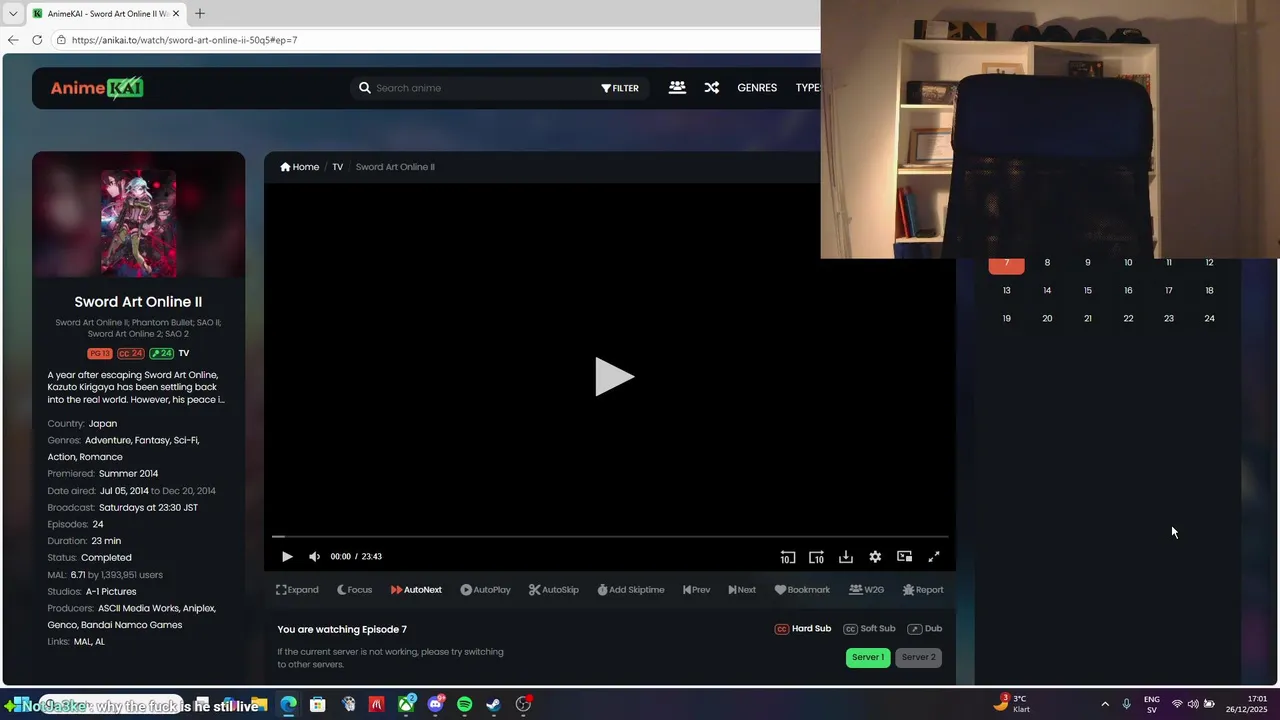Click the download icon in the player
The width and height of the screenshot is (1280, 720).
point(846,557)
